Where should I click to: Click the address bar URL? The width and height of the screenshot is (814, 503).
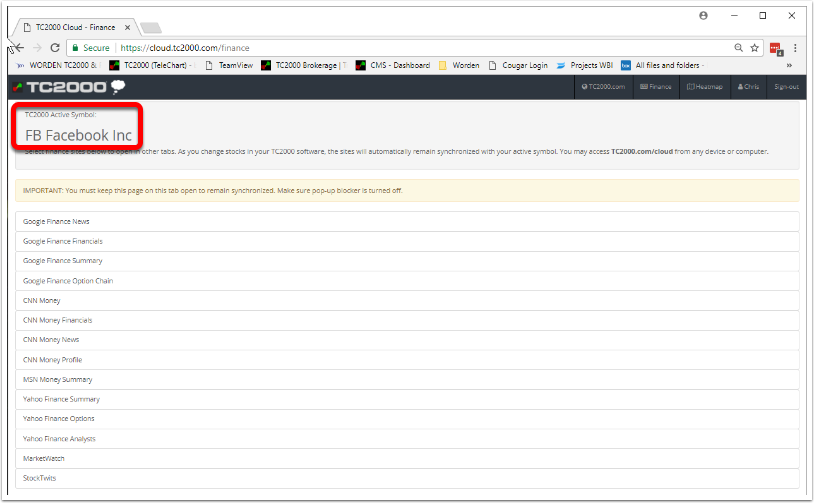tap(185, 48)
